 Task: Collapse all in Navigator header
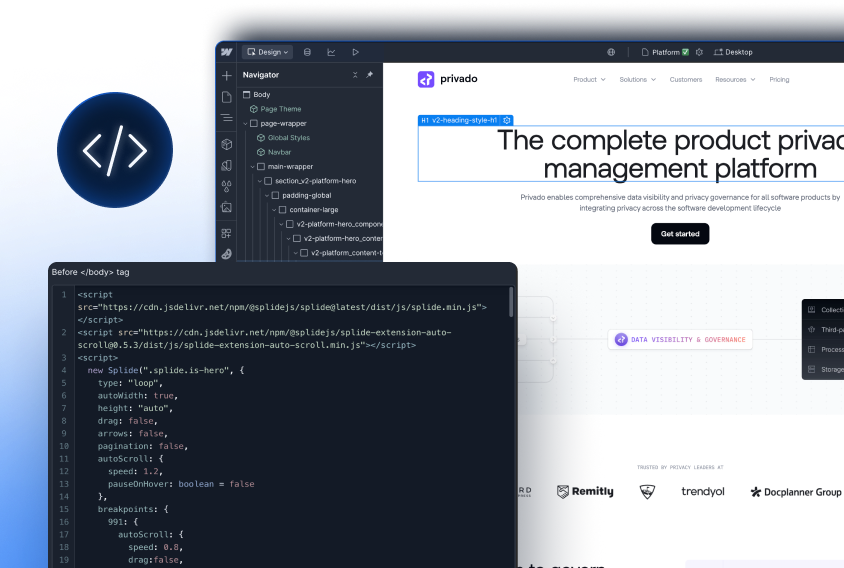coord(355,75)
